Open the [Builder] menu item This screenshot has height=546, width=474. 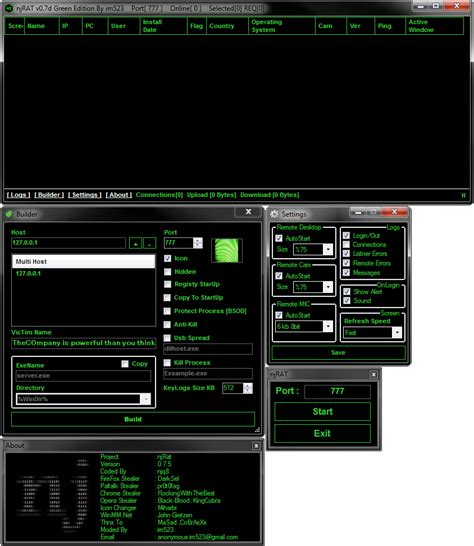tap(49, 195)
